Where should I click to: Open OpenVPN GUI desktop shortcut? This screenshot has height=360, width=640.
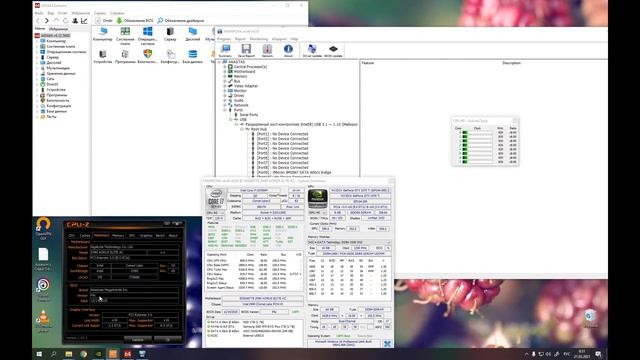pyautogui.click(x=43, y=229)
